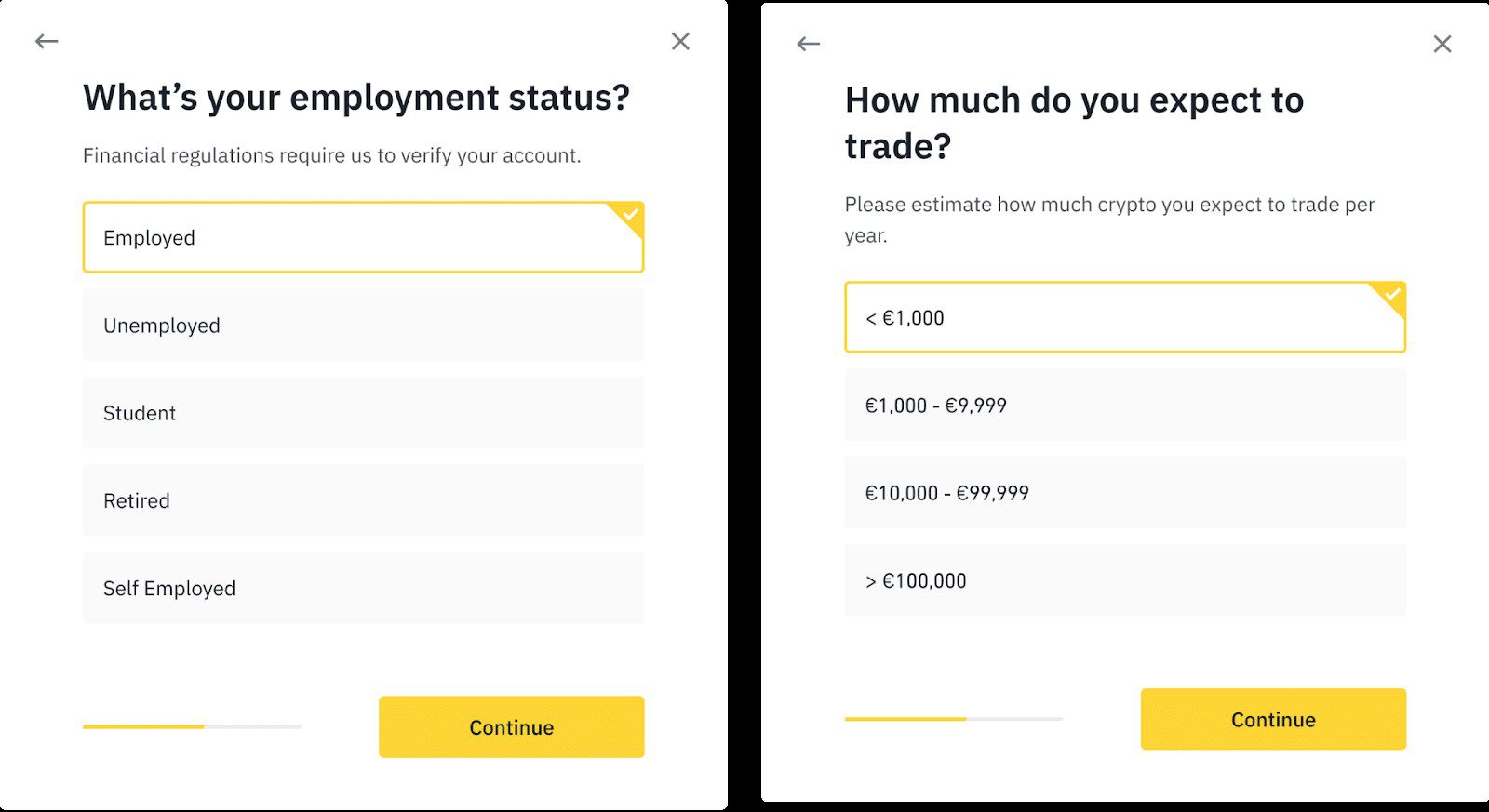Click the progress bar in trade dialog
1489x812 pixels.
(x=953, y=719)
